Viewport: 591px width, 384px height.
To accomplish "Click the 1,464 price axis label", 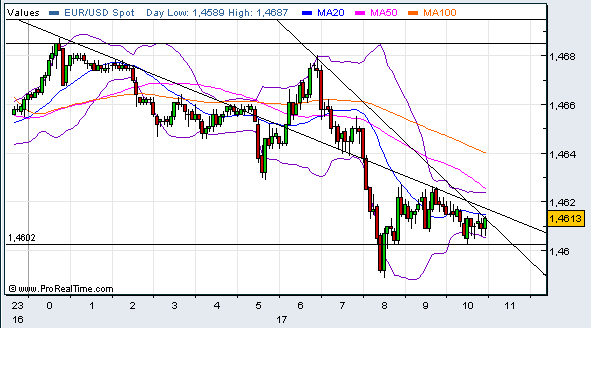I will (x=563, y=154).
